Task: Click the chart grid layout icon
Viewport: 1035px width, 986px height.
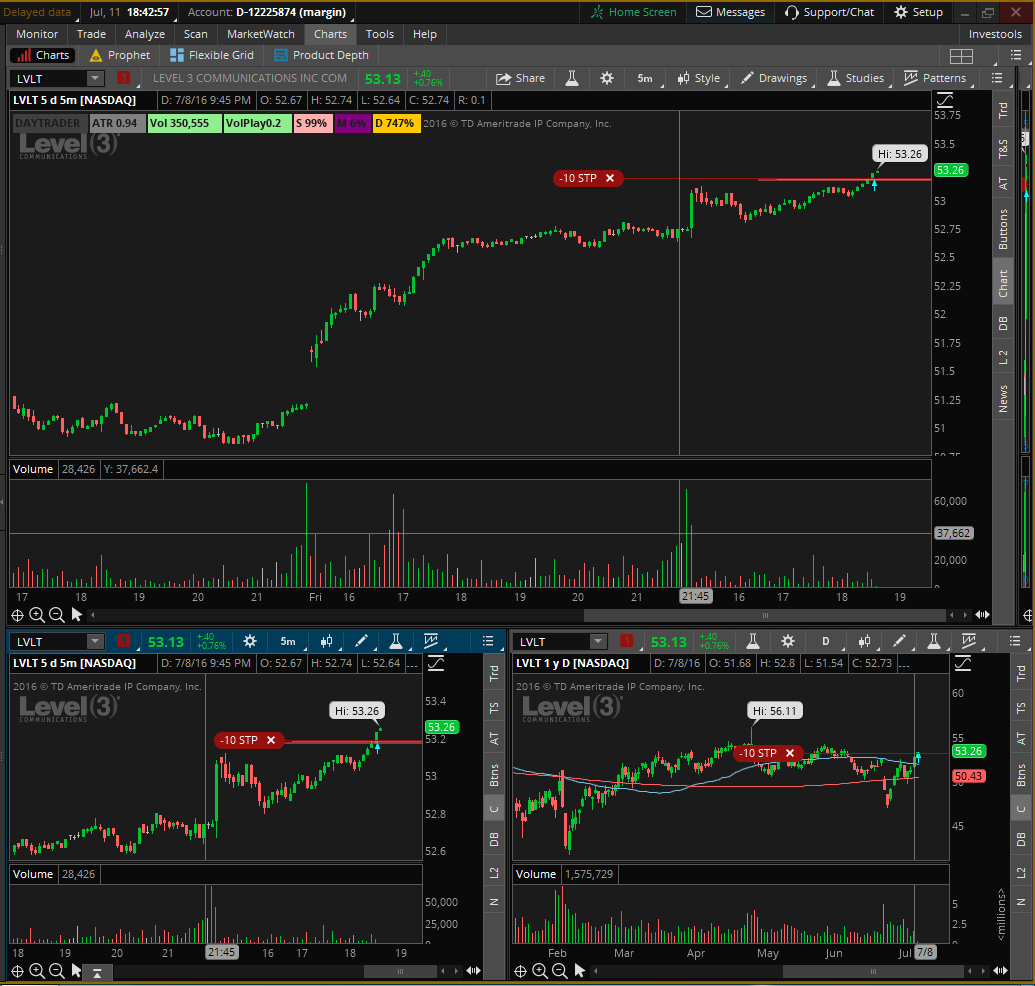Action: coord(961,56)
